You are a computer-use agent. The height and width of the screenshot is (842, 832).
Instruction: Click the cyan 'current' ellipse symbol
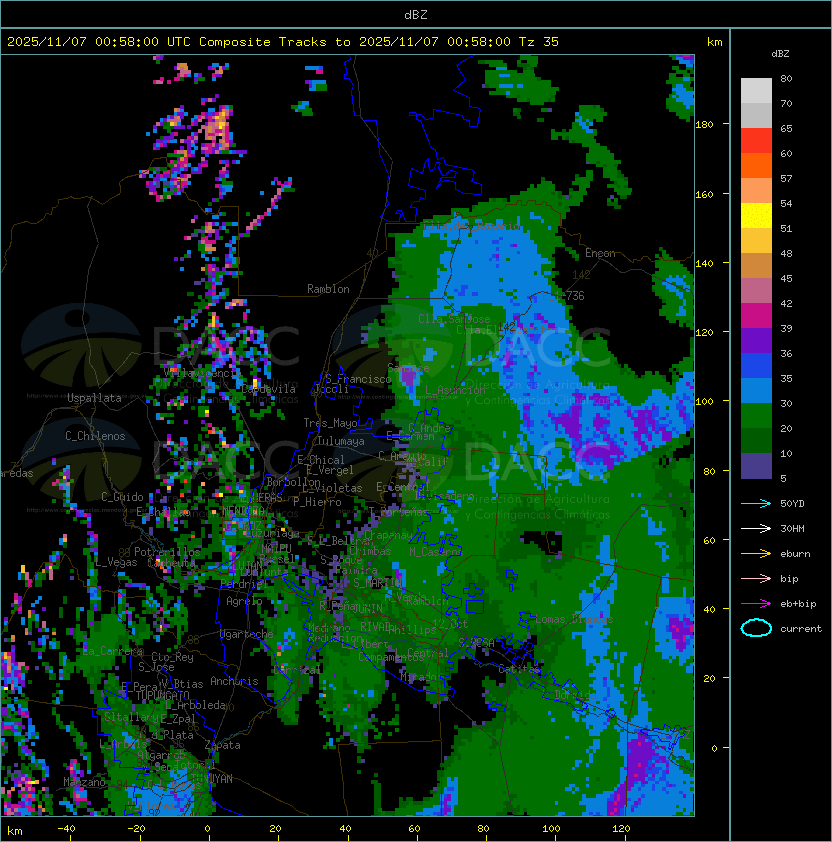tap(756, 628)
